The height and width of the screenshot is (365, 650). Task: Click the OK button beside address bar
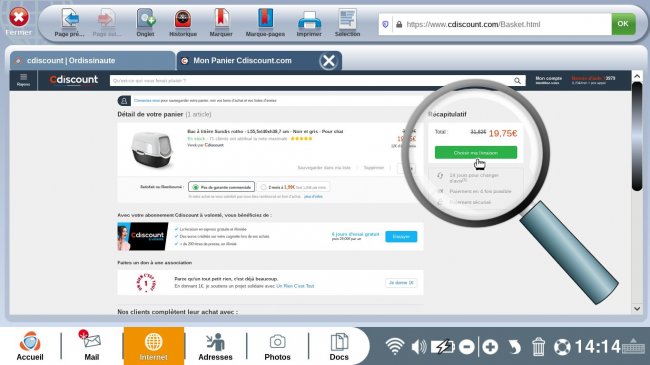click(x=623, y=24)
